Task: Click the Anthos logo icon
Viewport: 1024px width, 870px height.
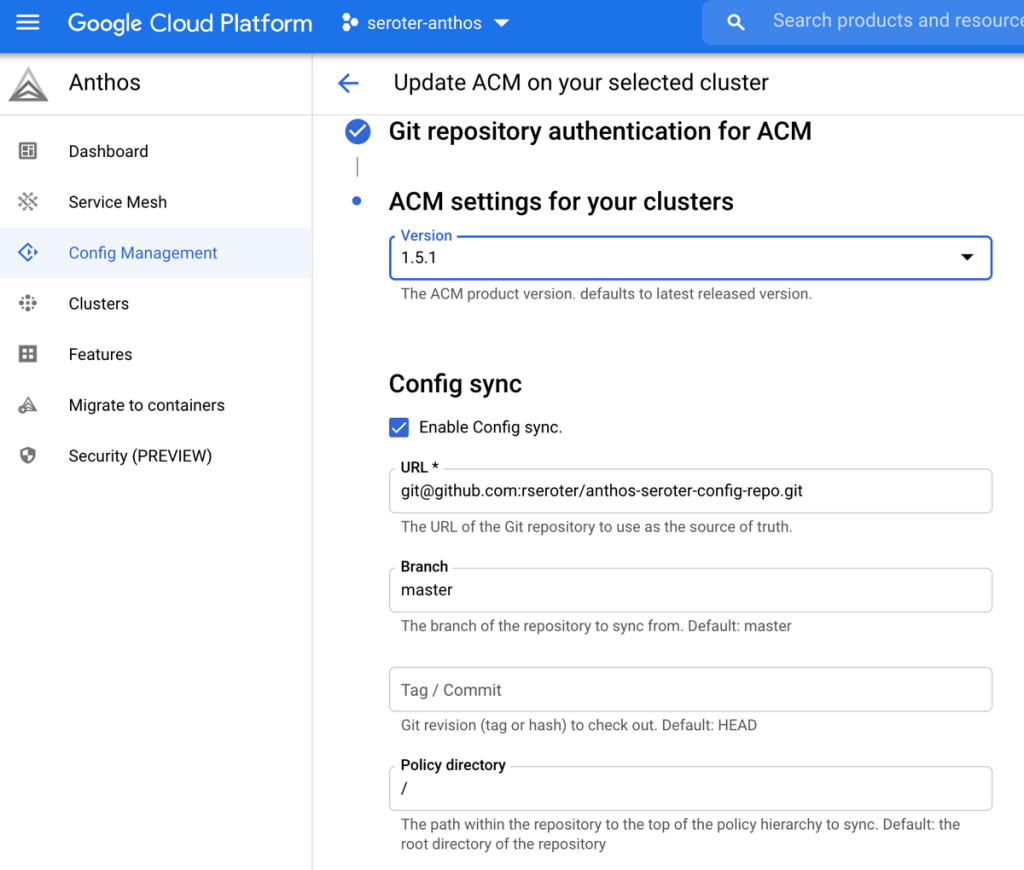Action: pos(28,84)
